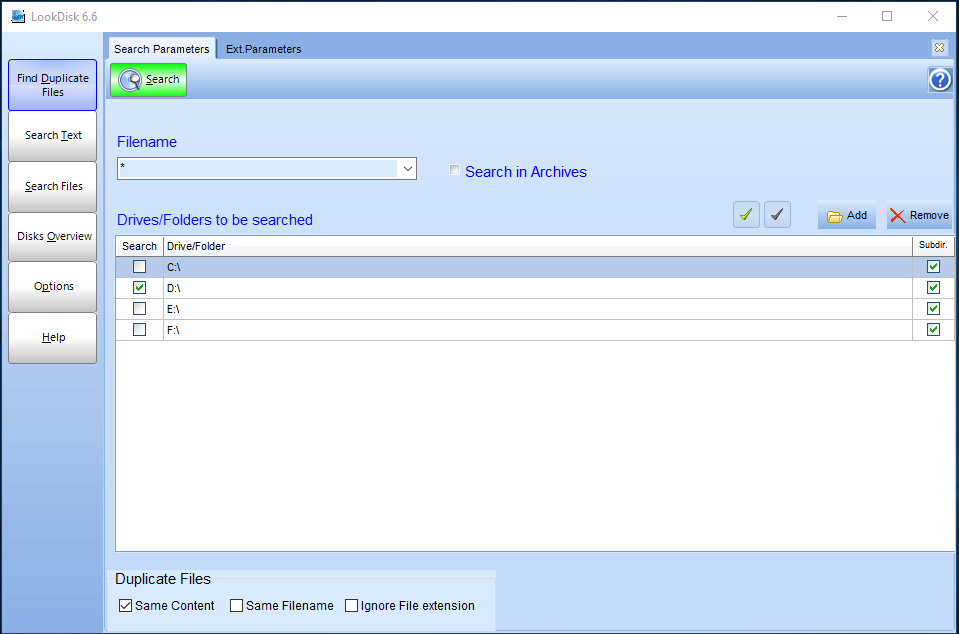This screenshot has height=634, width=959.
Task: Remove selected folder with the Remove button
Action: pyautogui.click(x=919, y=215)
